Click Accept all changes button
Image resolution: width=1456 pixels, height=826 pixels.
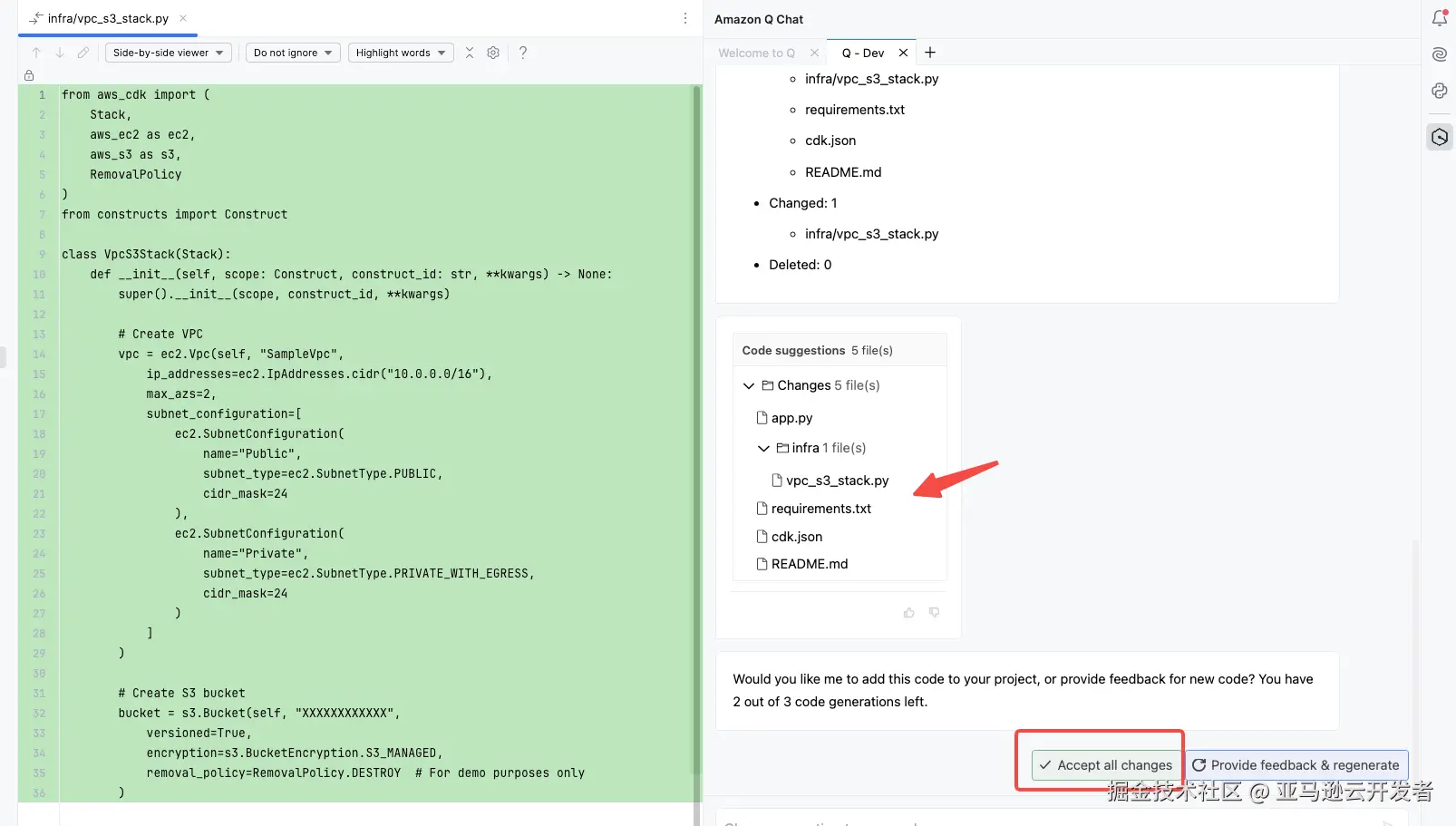pos(1106,765)
